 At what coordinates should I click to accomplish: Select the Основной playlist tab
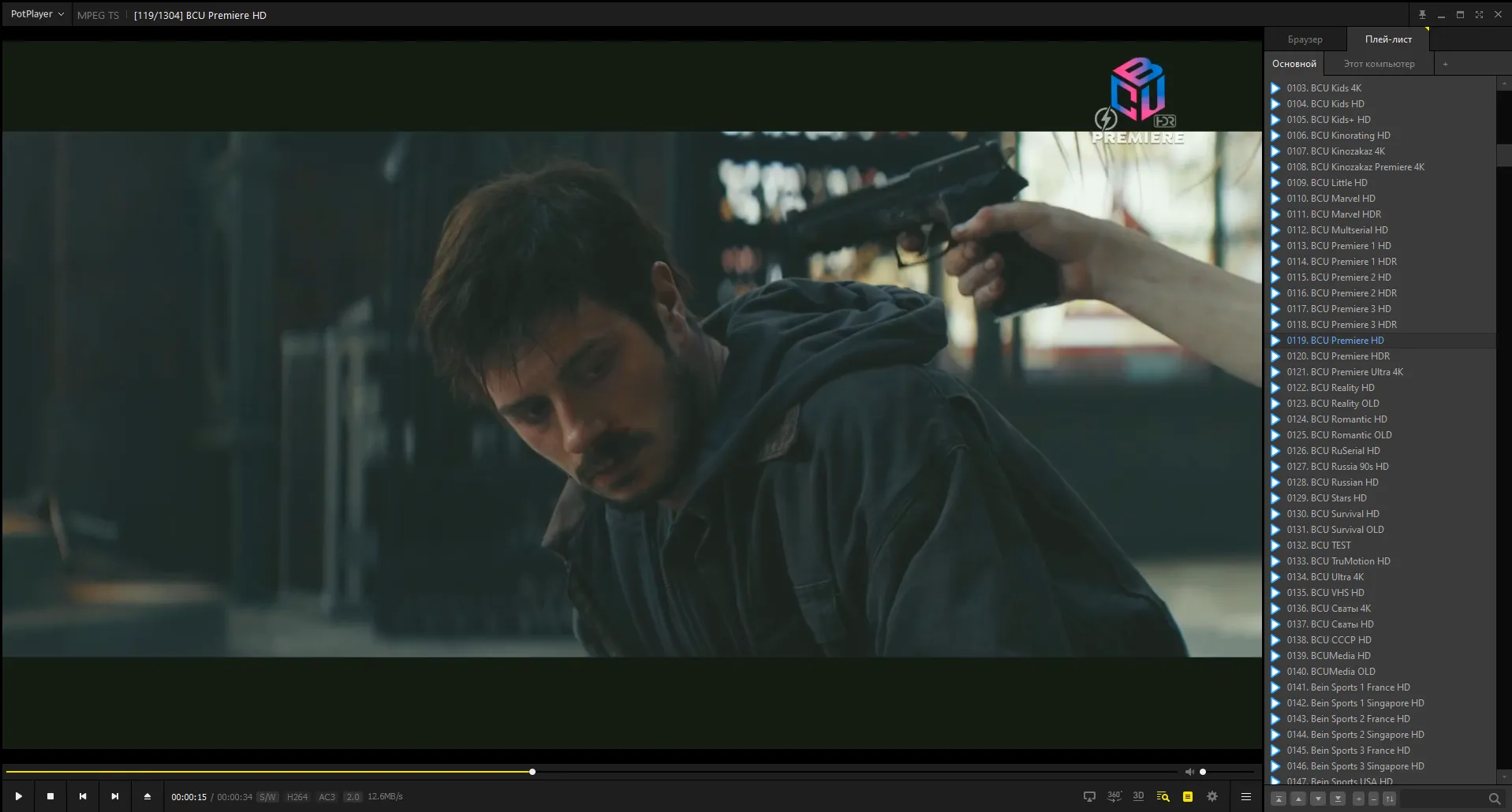[x=1294, y=64]
